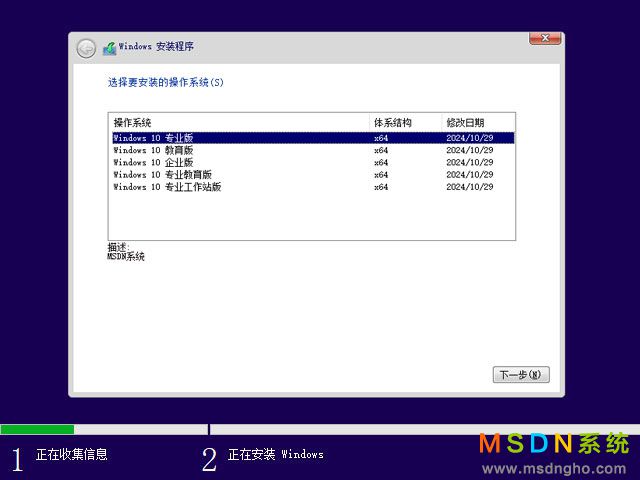Select Windows 10 专业教育版 row
Viewport: 640px width, 480px height.
313,175
